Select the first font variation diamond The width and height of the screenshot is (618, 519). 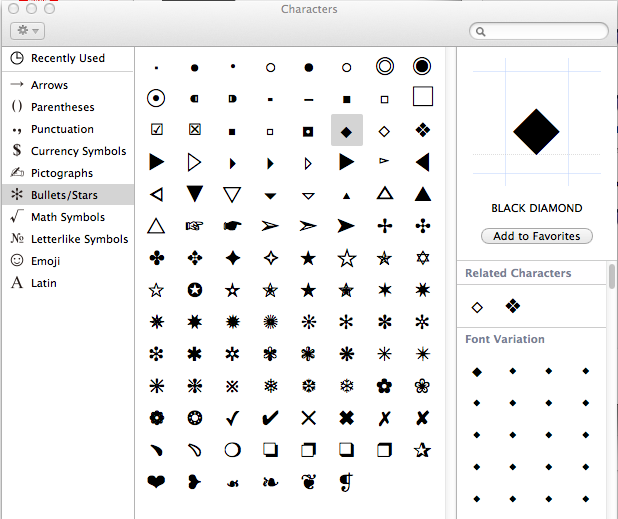click(x=477, y=372)
